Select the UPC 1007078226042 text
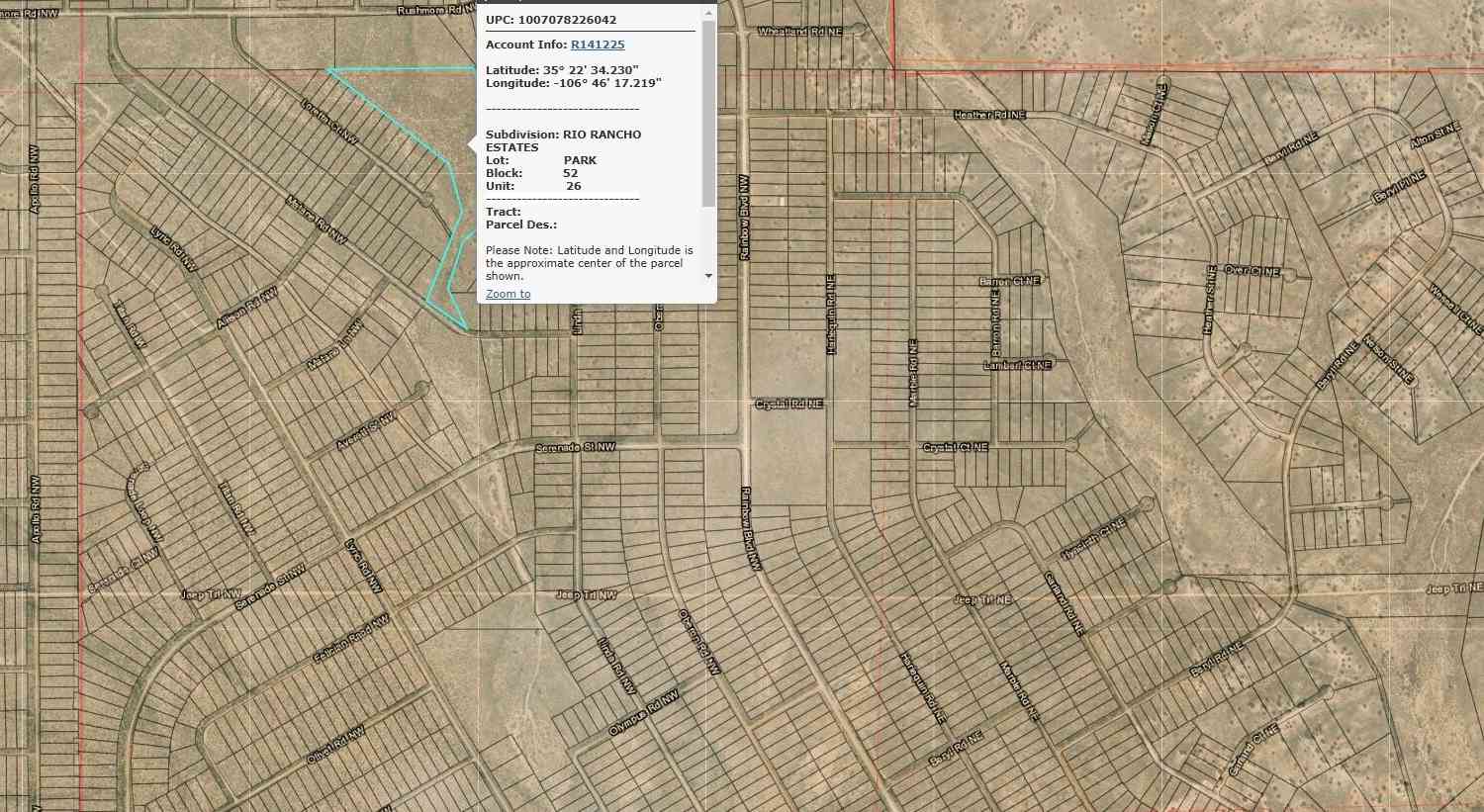1484x812 pixels. pos(551,20)
